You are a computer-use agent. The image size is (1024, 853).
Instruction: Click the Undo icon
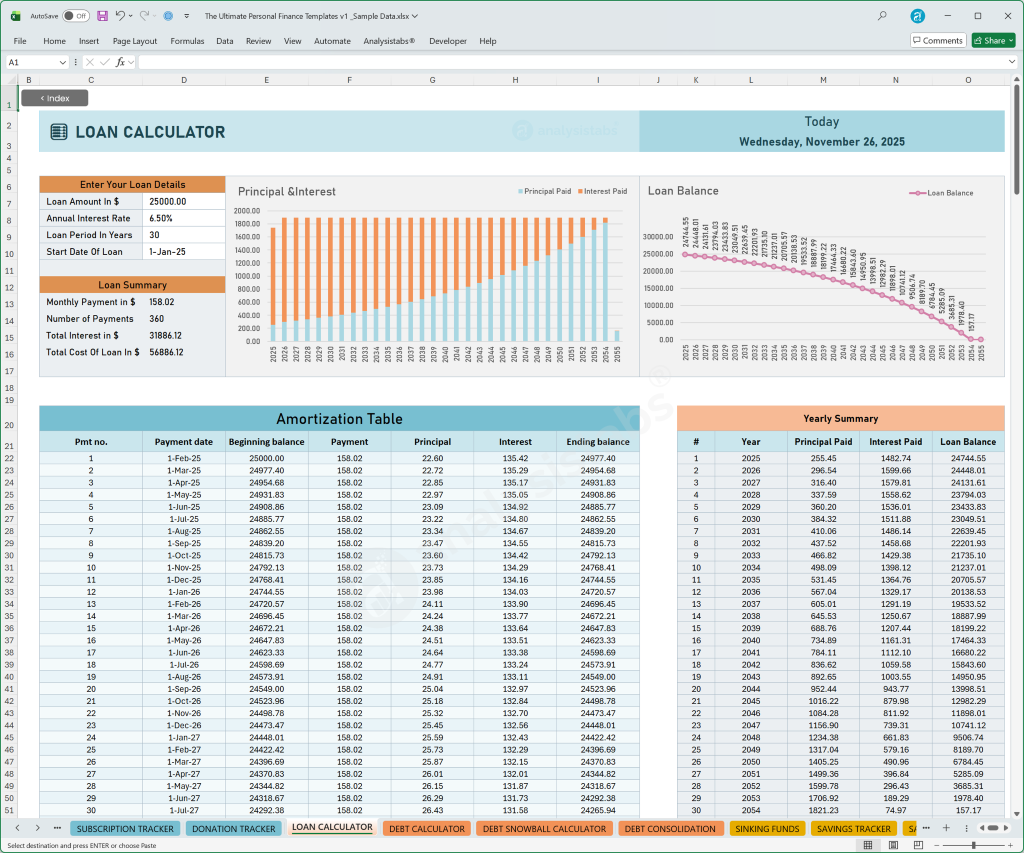click(122, 16)
